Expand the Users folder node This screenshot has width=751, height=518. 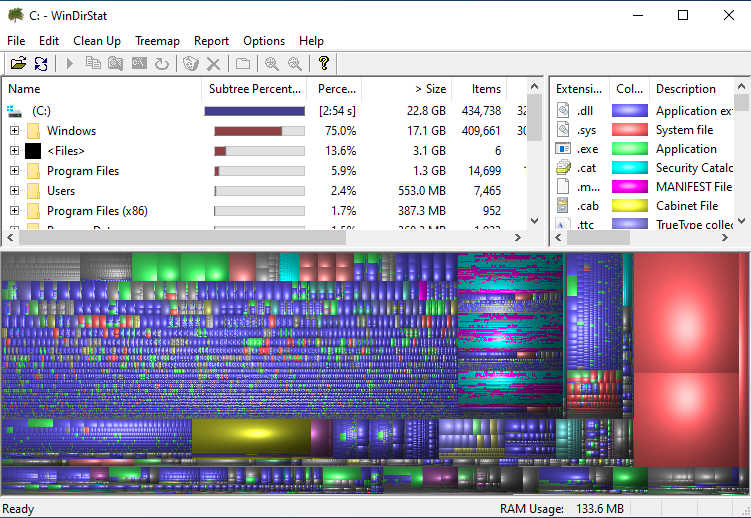click(x=14, y=191)
